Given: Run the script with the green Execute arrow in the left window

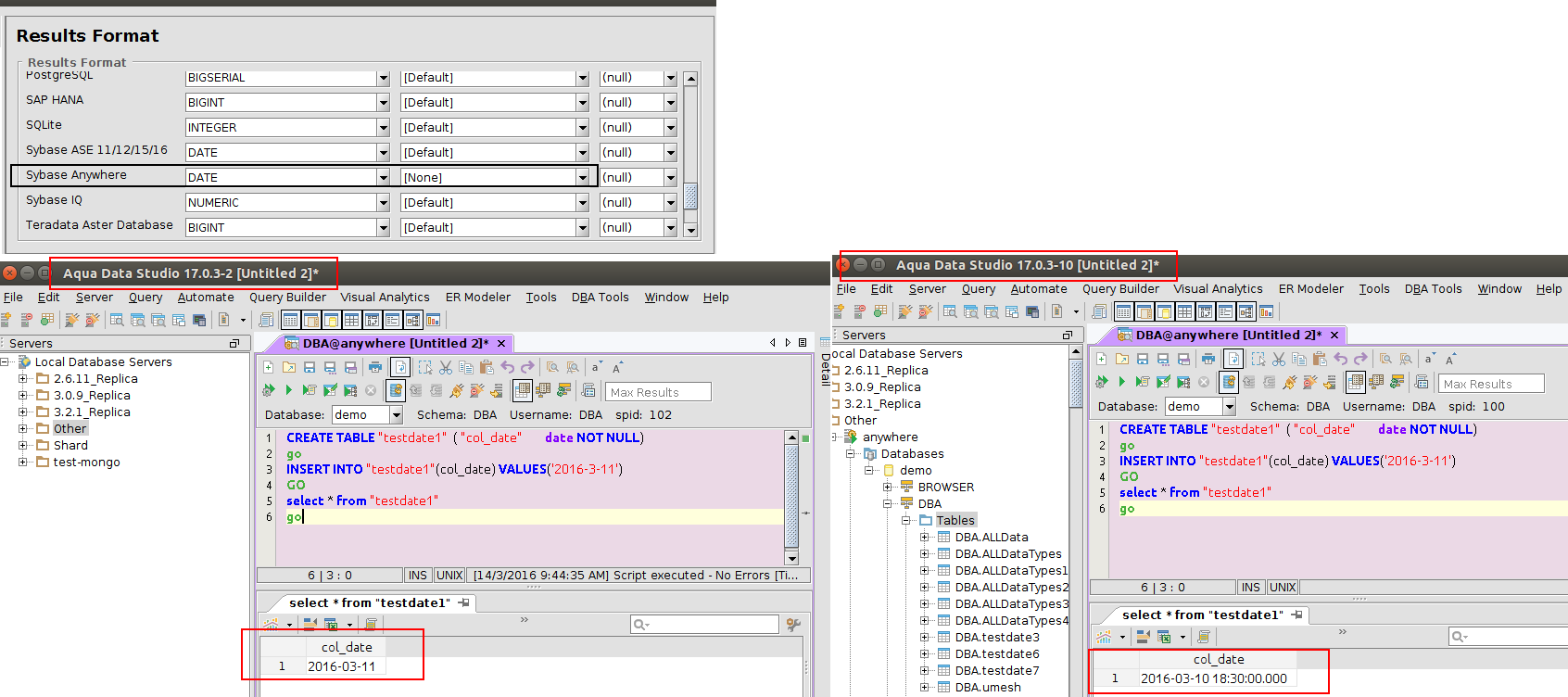Looking at the screenshot, I should (289, 390).
